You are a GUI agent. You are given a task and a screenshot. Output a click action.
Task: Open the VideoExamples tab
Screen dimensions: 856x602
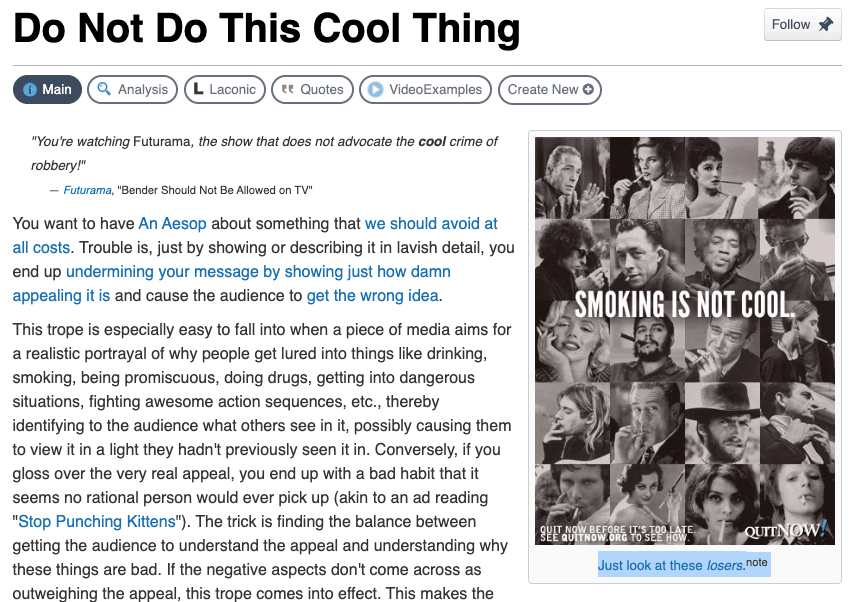[x=425, y=89]
